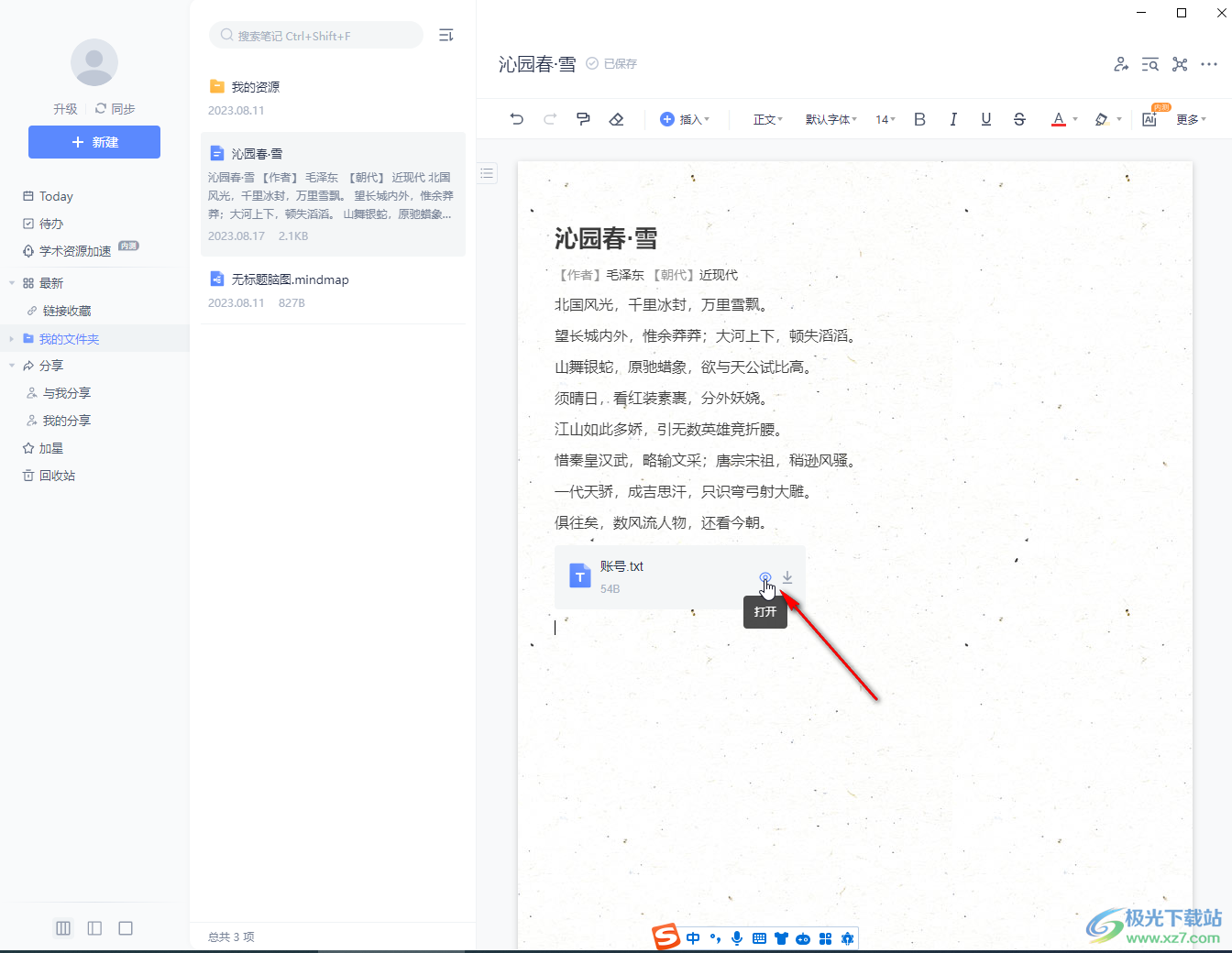Expand the highlight color arrow
This screenshot has height=953, width=1232.
pyautogui.click(x=1119, y=119)
